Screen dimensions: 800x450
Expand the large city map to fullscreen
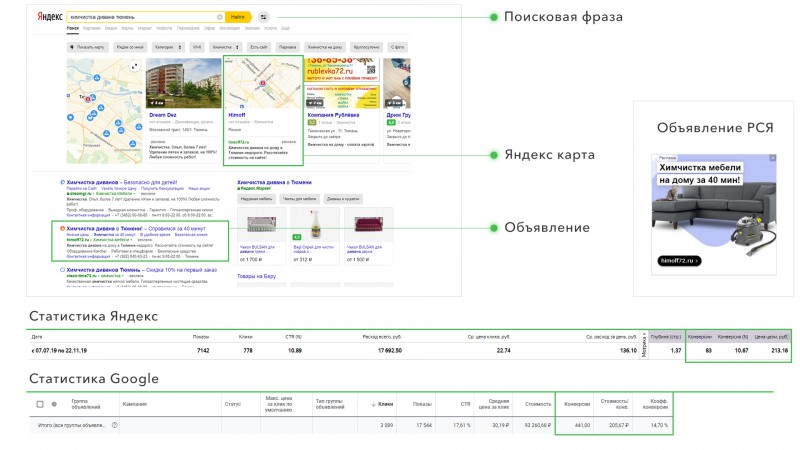[x=134, y=66]
